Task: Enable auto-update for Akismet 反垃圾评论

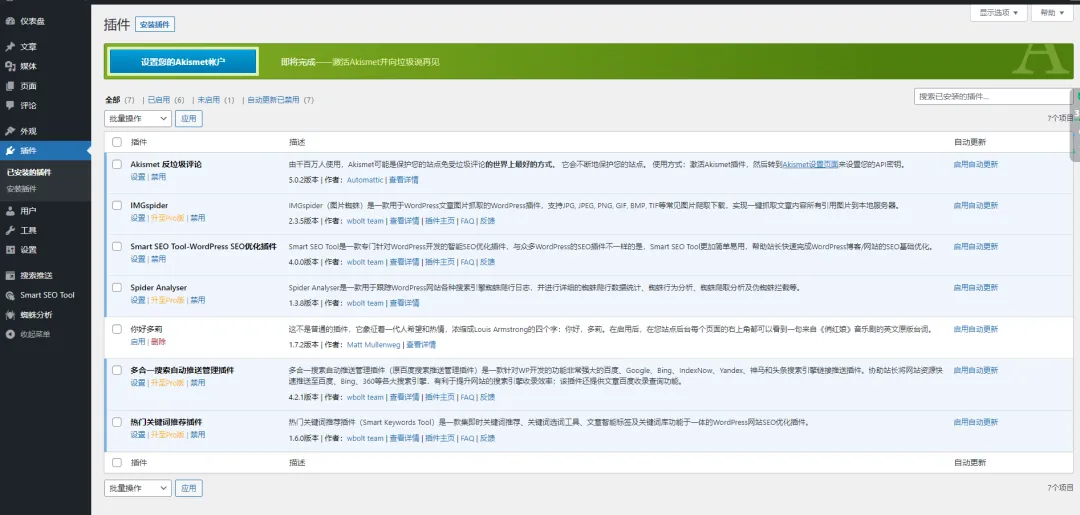Action: pos(975,165)
